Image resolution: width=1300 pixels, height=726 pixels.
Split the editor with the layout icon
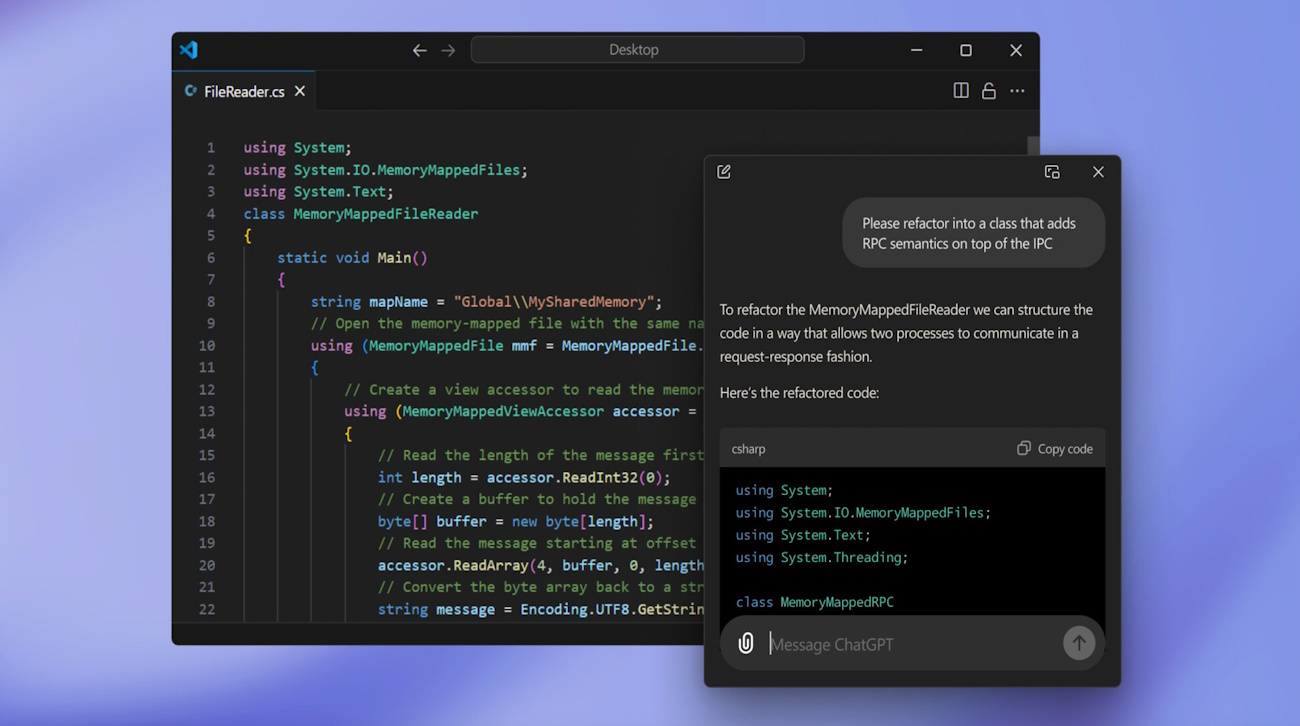point(961,91)
